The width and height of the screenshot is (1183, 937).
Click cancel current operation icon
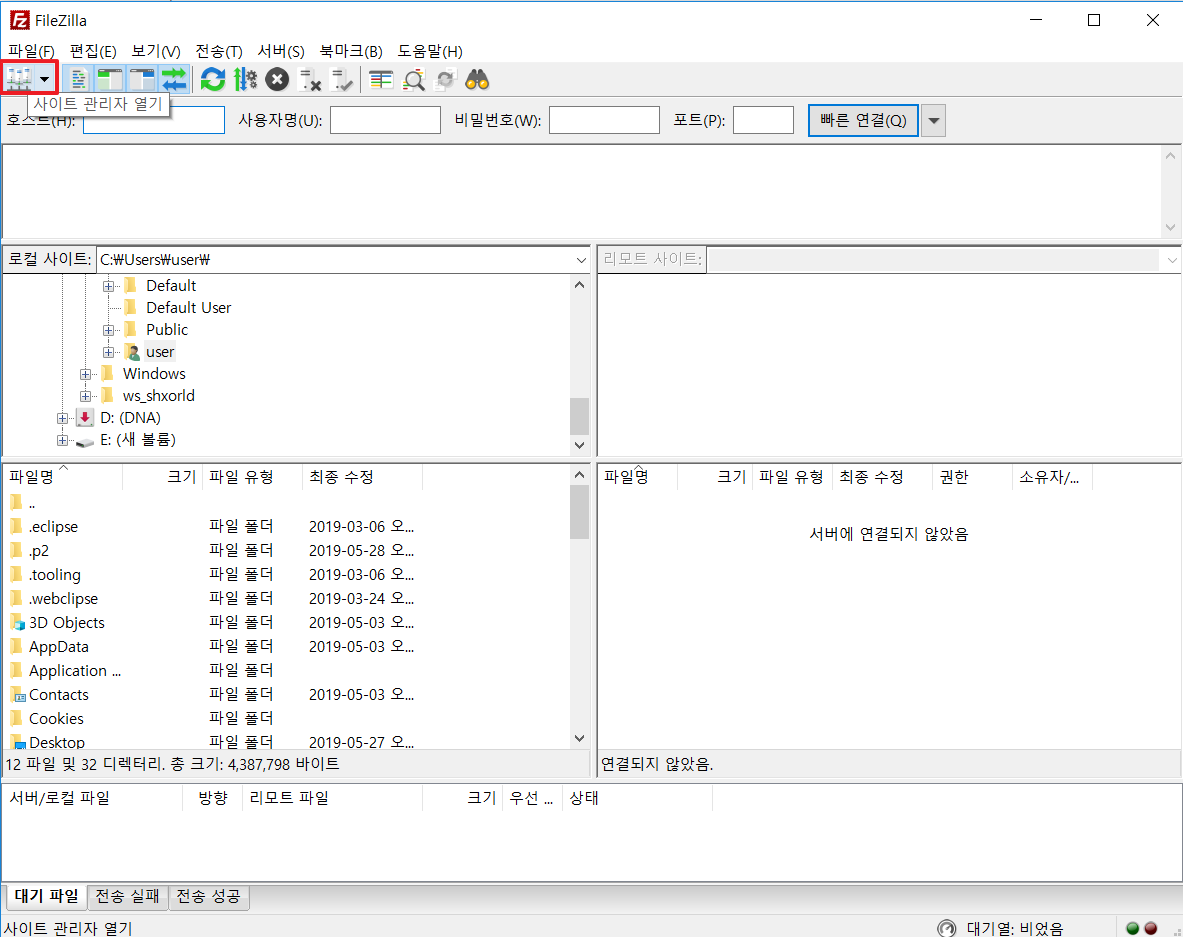[277, 78]
